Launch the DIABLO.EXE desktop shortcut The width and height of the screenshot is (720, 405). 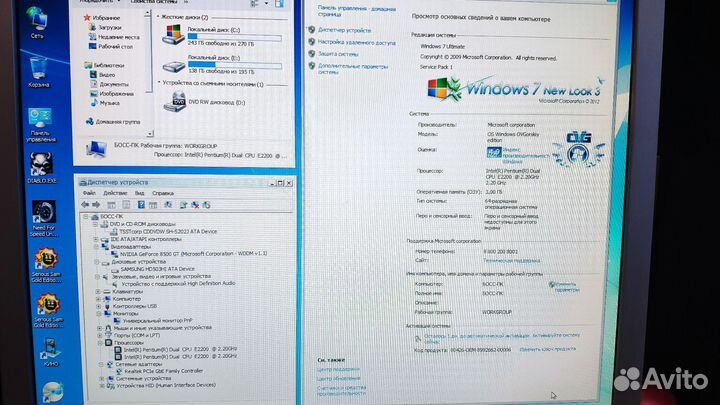coord(41,168)
